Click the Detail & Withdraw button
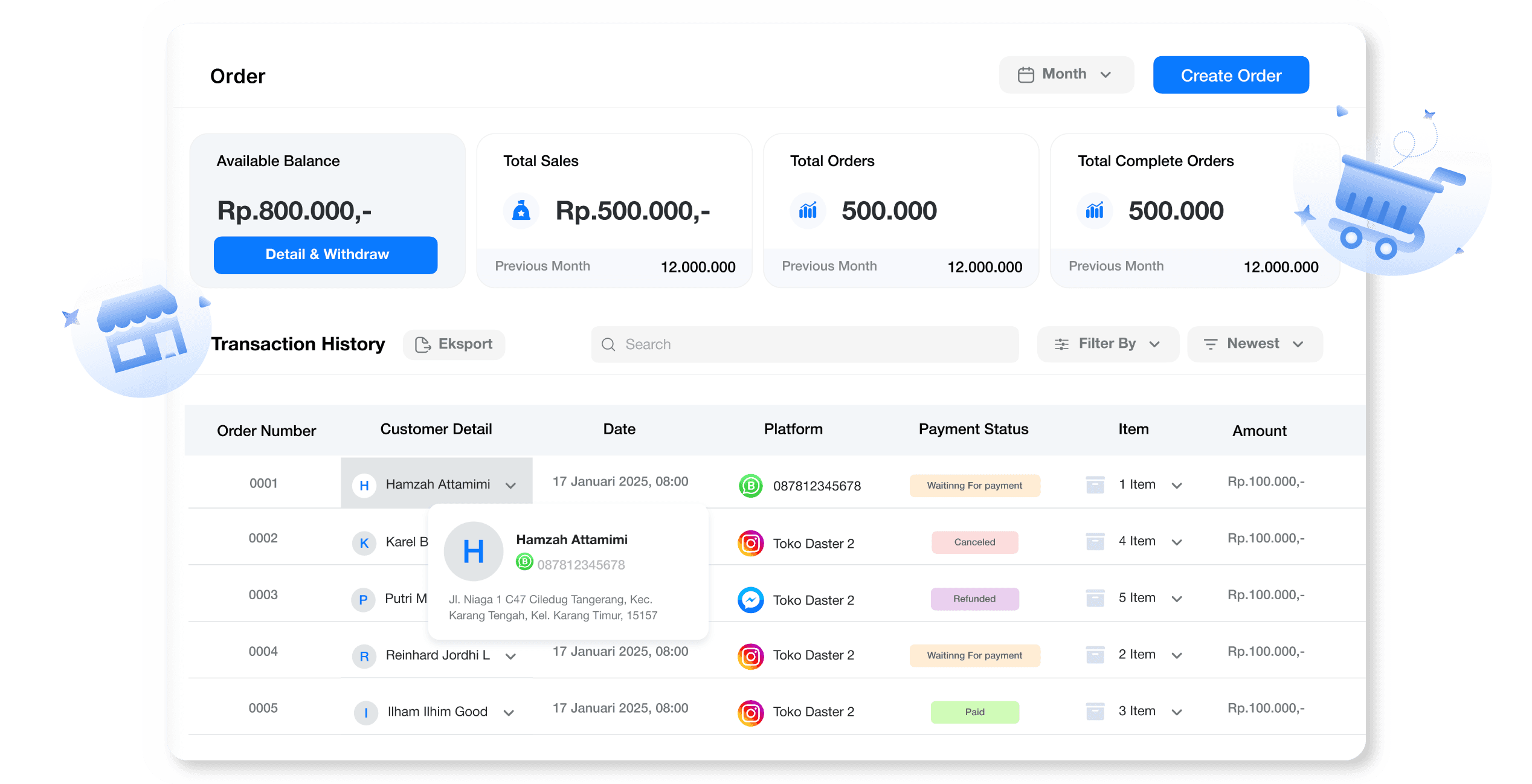Screen dimensions: 1532x784 click(325, 254)
